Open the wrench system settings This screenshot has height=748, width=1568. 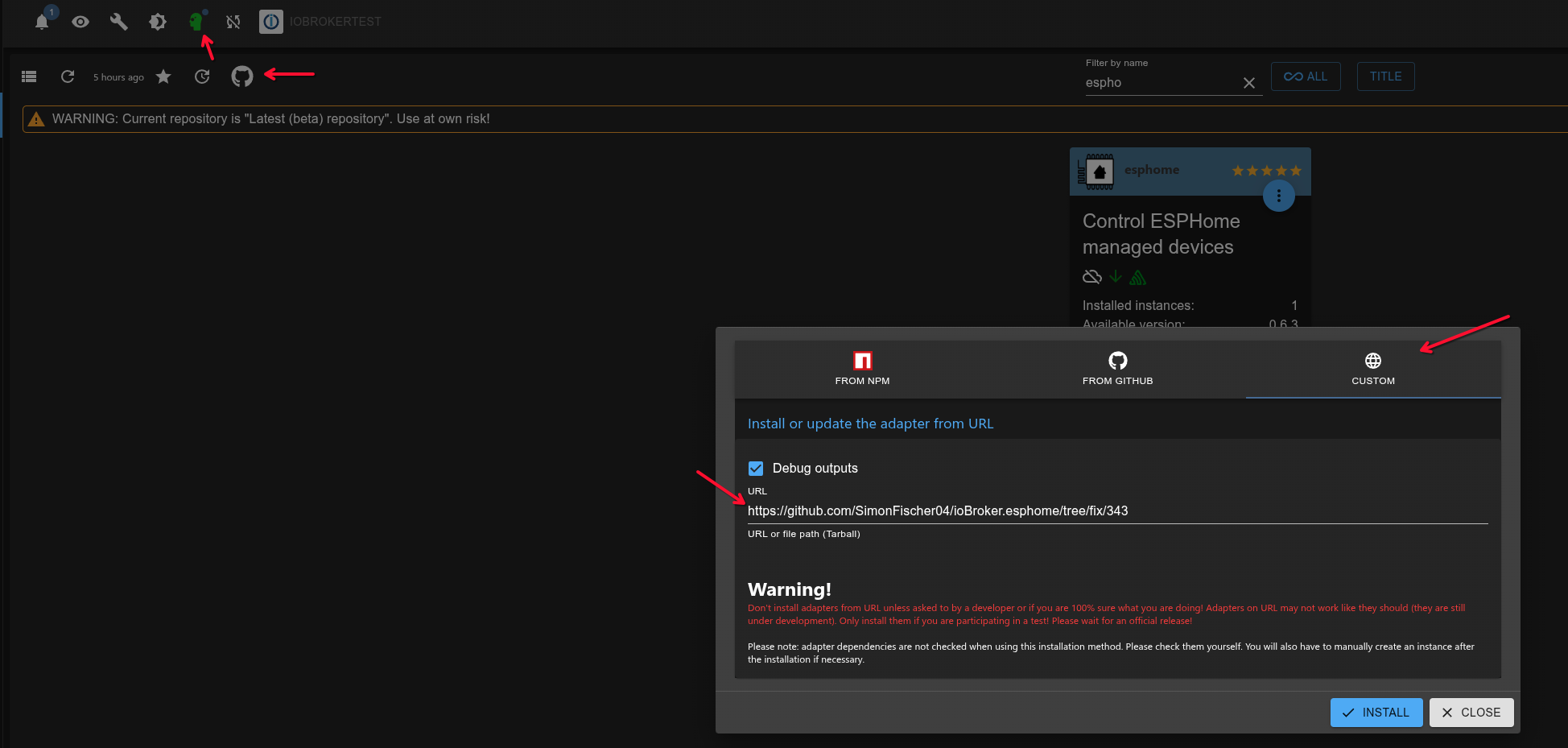(x=119, y=22)
